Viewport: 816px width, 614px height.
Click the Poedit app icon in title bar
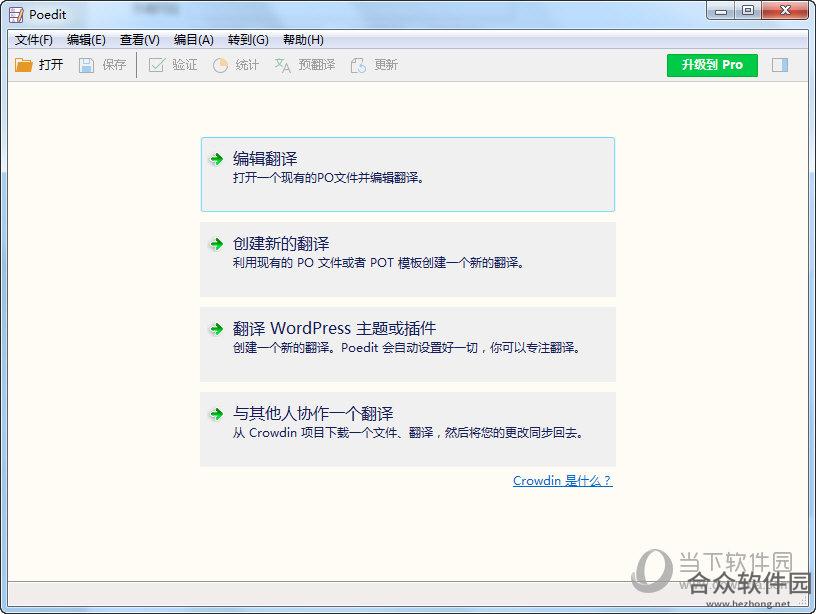[x=16, y=15]
